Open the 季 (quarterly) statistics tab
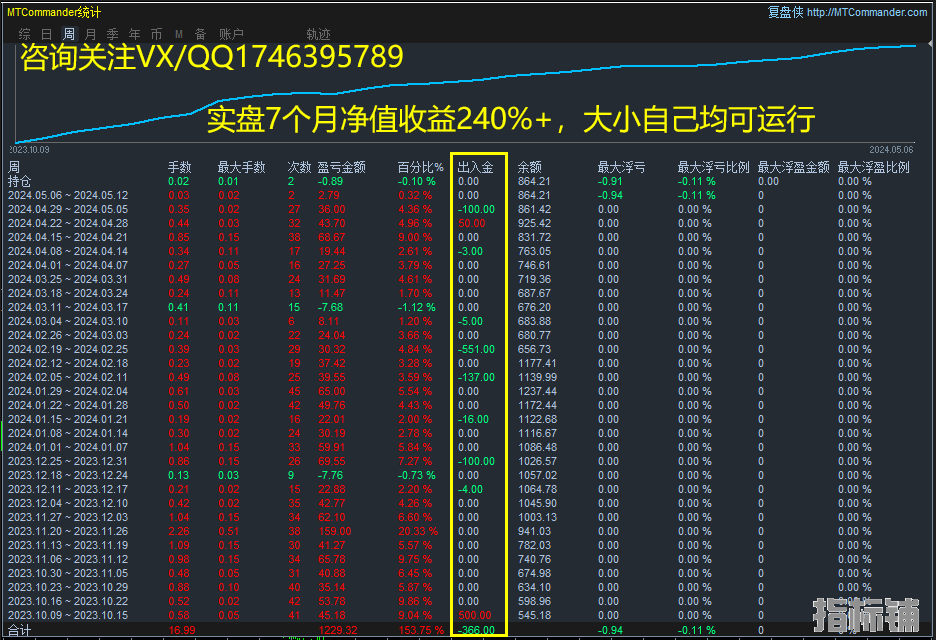Screen dimensions: 936x640 [x=113, y=34]
